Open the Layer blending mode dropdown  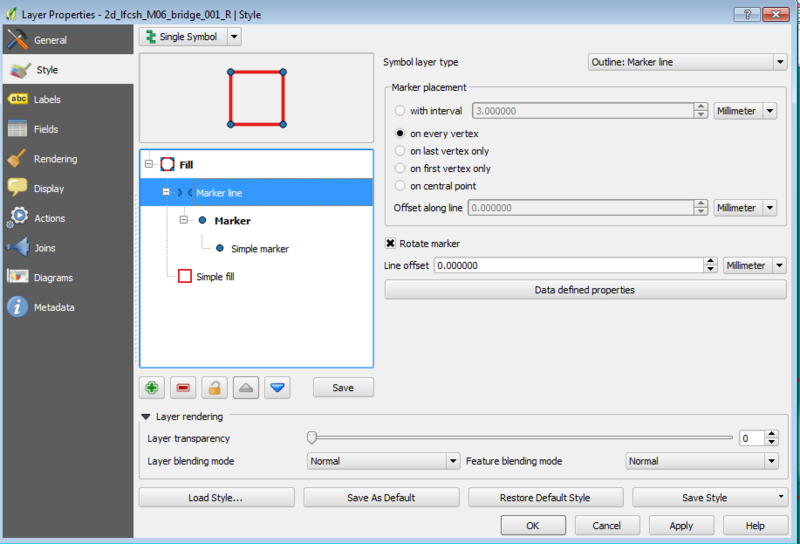click(382, 461)
